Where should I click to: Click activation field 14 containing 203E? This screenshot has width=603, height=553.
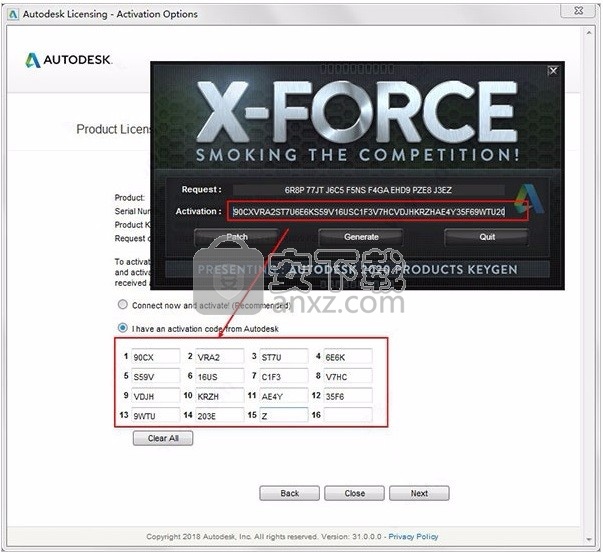click(x=220, y=415)
